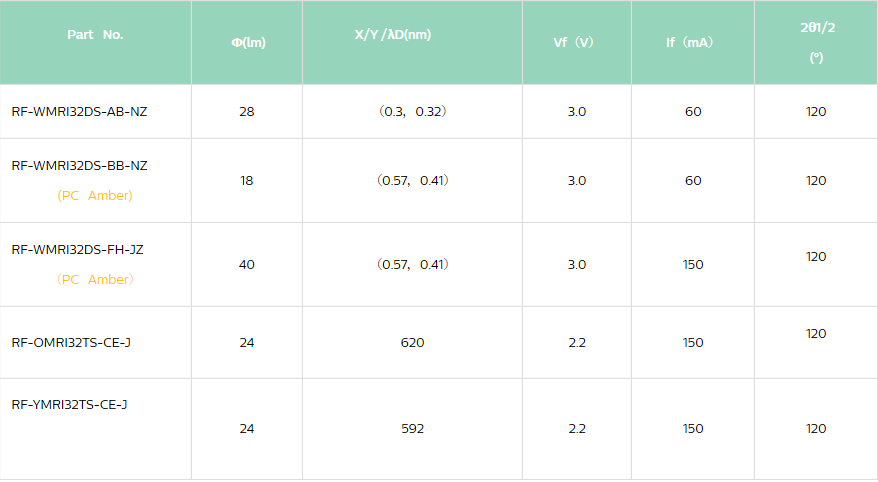This screenshot has height=482, width=878.
Task: Click the Vf (V) column header
Action: point(574,42)
